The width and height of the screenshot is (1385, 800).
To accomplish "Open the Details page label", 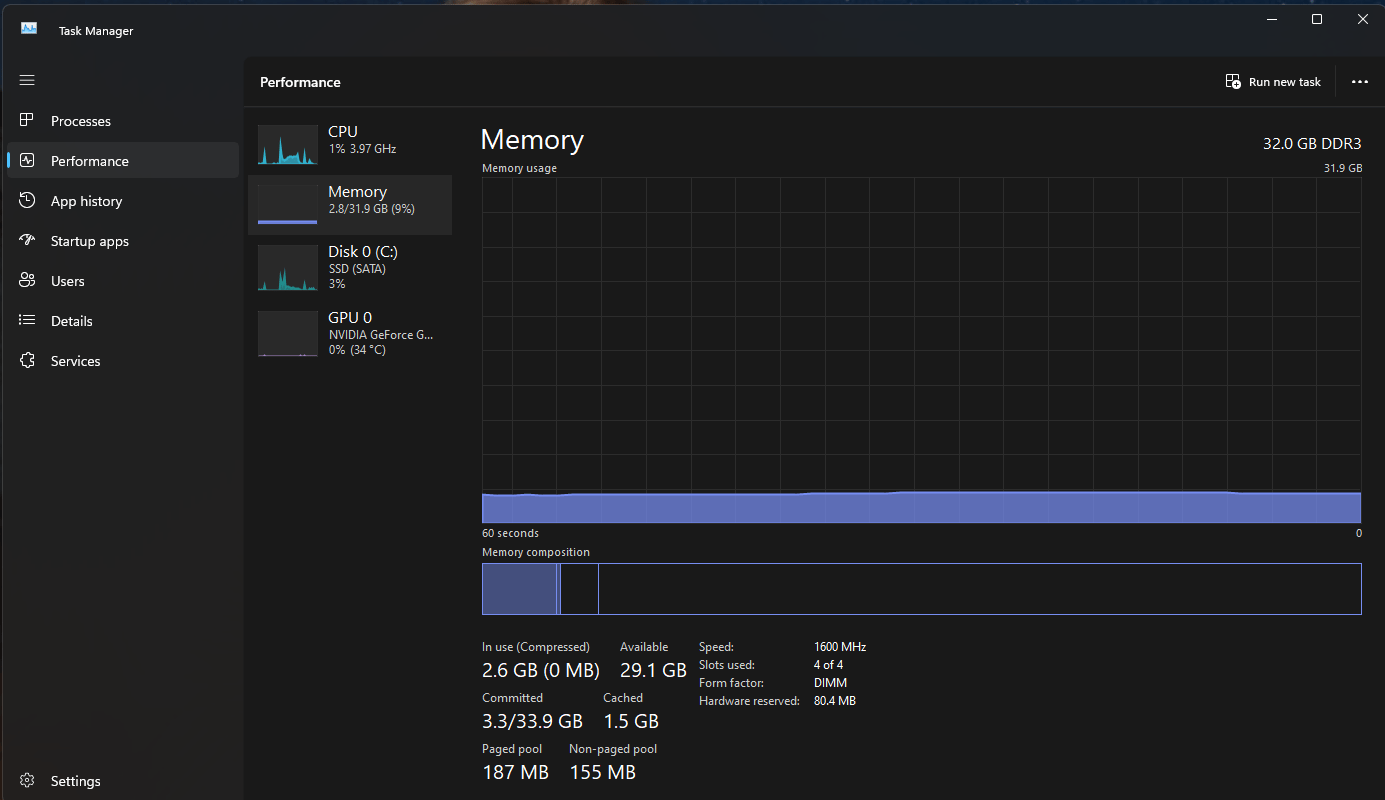I will [72, 321].
